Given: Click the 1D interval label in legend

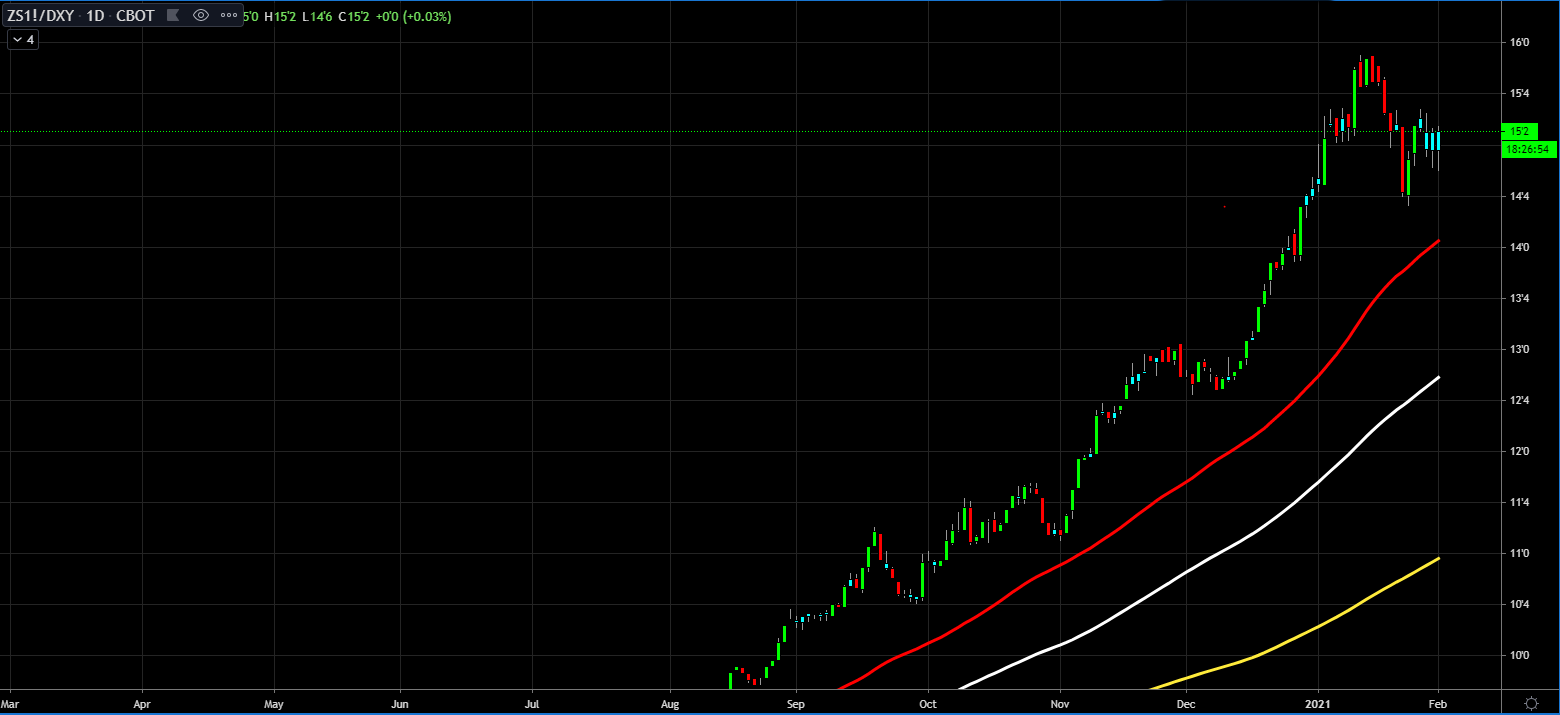Looking at the screenshot, I should pos(96,16).
